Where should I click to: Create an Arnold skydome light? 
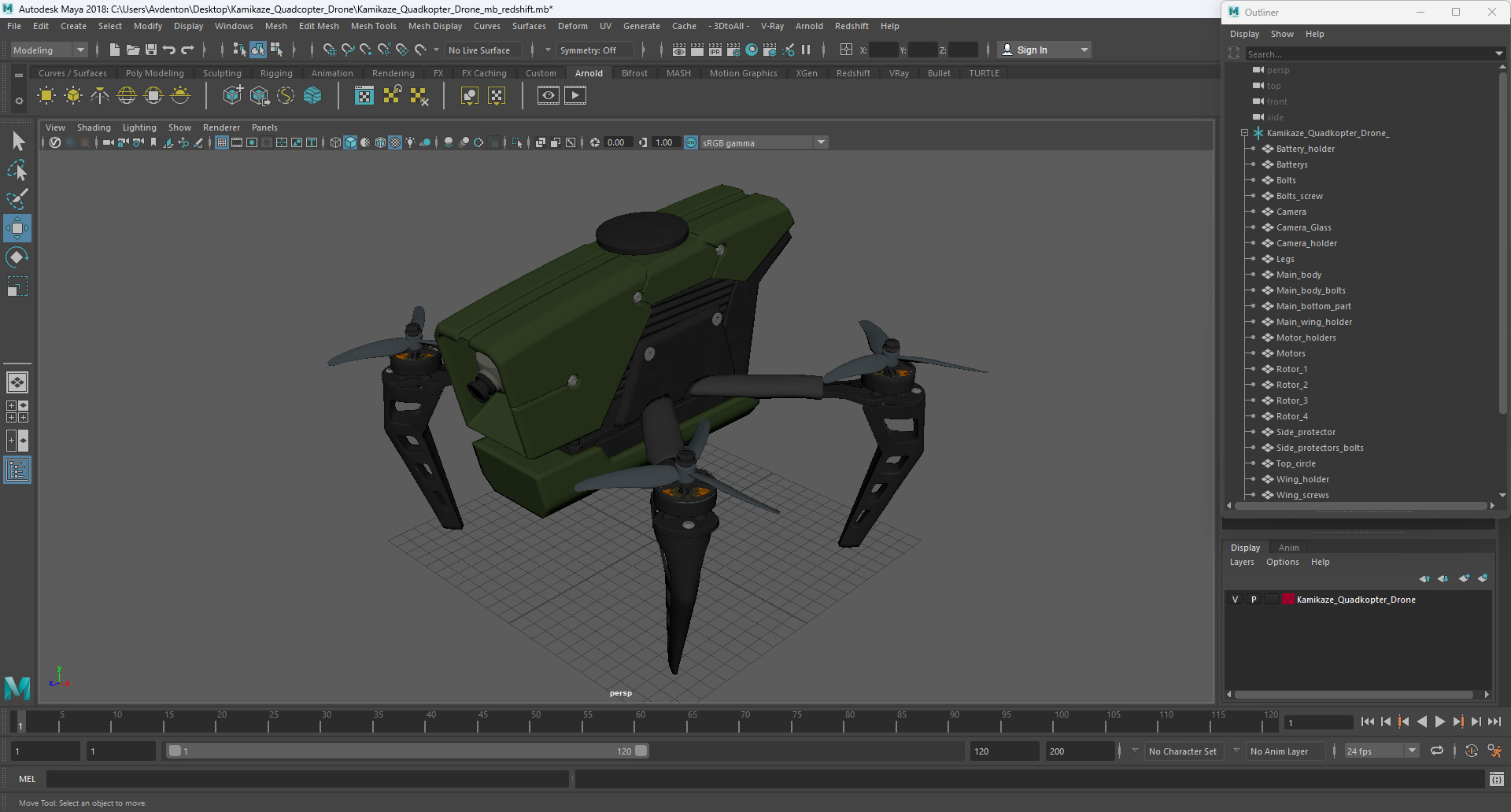(127, 96)
